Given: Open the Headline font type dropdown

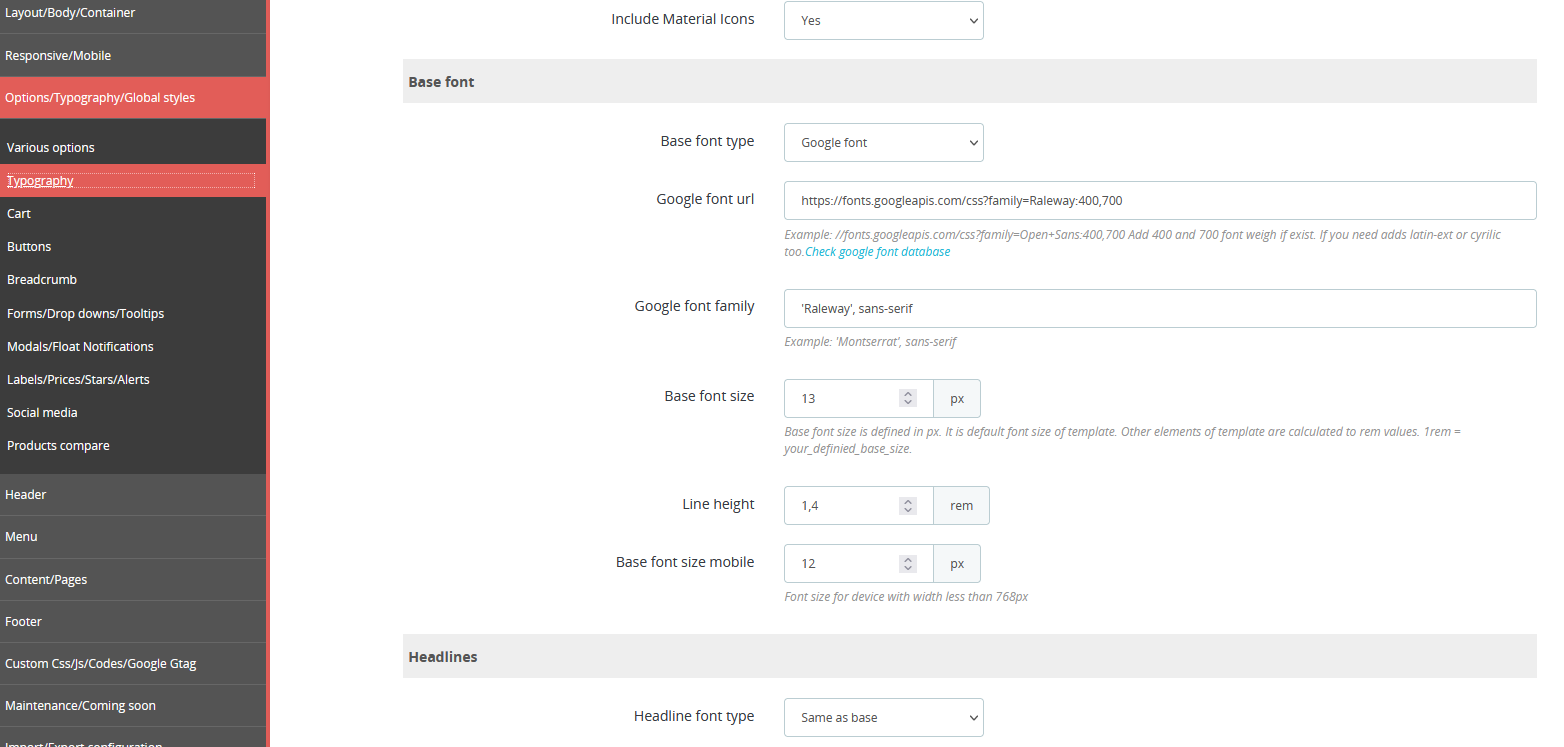Looking at the screenshot, I should click(883, 717).
